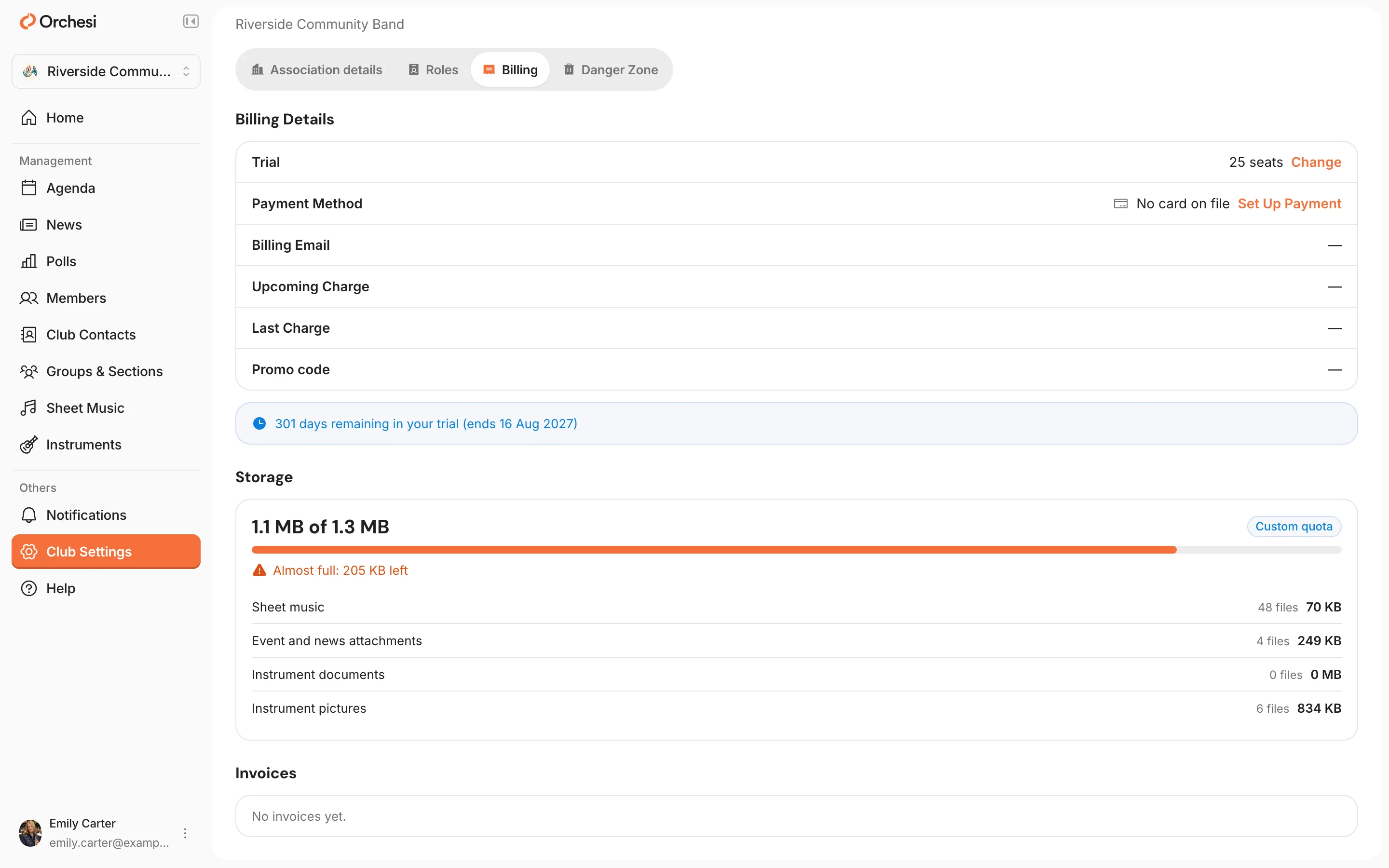Click the 'Billing Email' row label
The height and width of the screenshot is (868, 1389).
pos(290,245)
